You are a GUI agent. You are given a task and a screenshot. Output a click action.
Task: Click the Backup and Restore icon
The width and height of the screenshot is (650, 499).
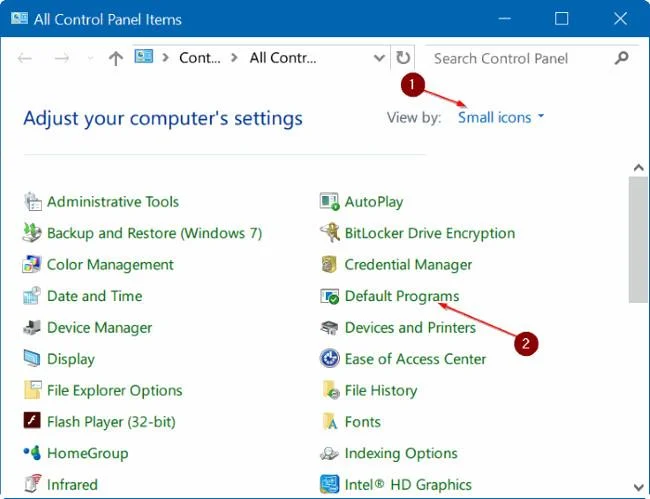point(32,233)
